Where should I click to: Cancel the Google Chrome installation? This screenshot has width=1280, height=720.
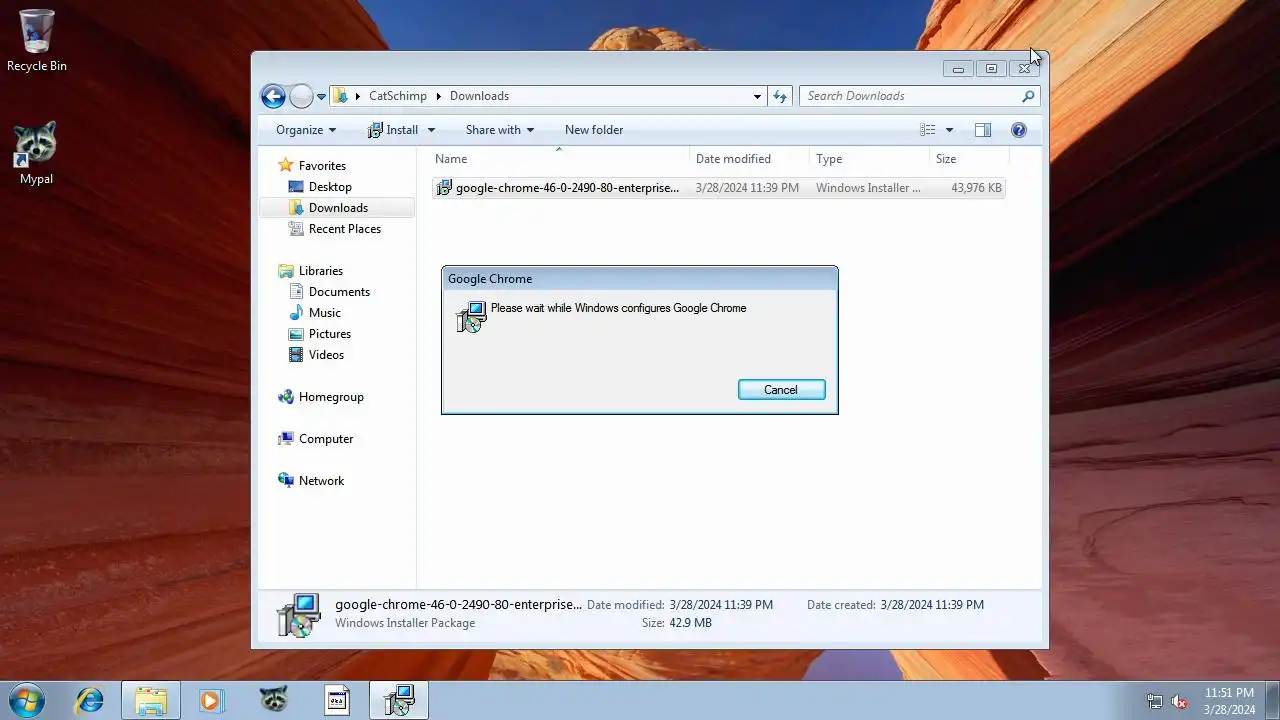pos(781,390)
